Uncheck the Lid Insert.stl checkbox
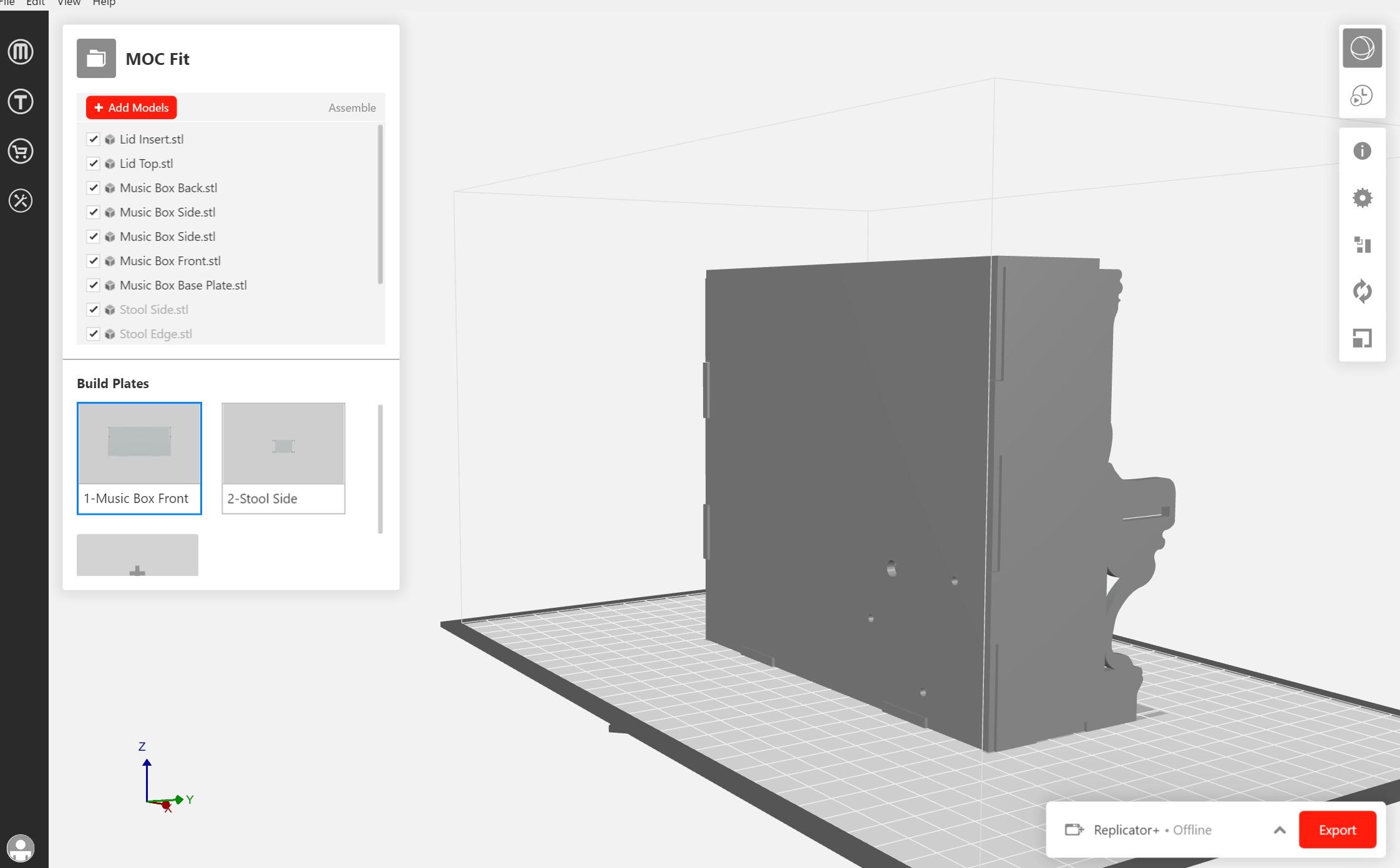Screen dimensions: 1400x868 click(x=93, y=139)
